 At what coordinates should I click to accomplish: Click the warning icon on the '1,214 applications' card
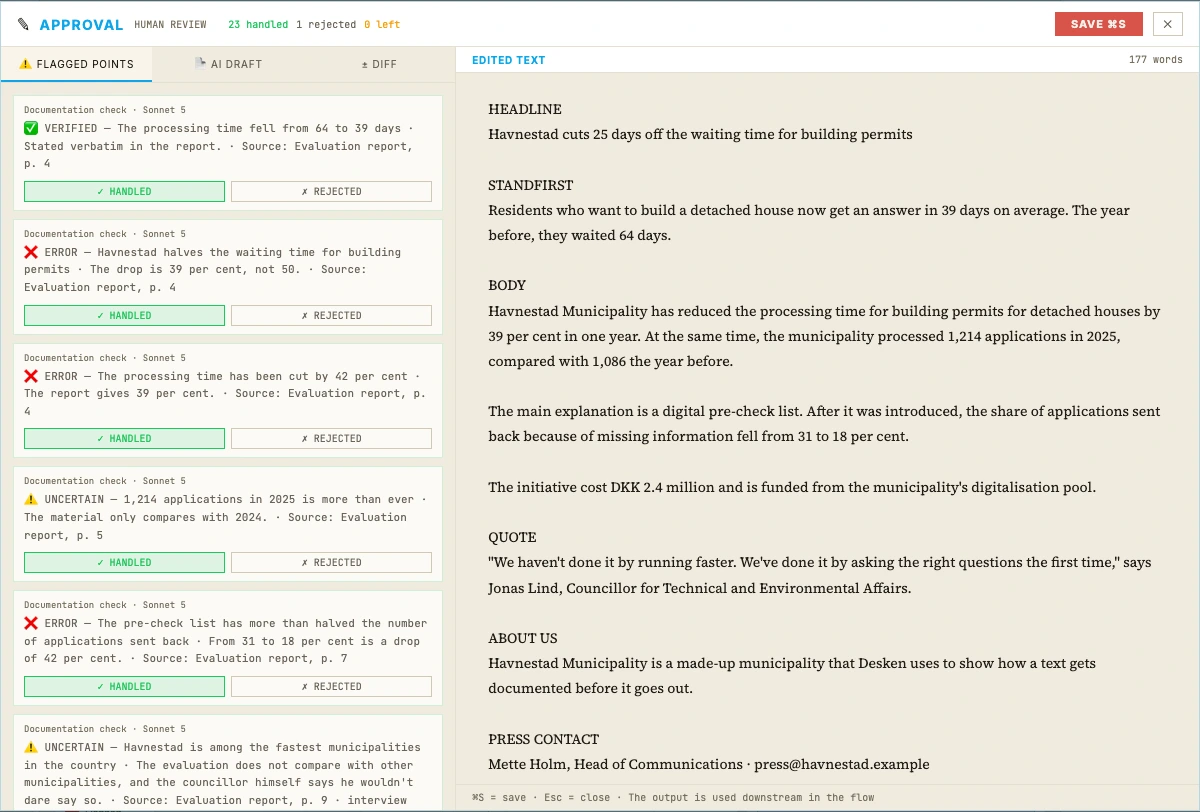pos(31,499)
